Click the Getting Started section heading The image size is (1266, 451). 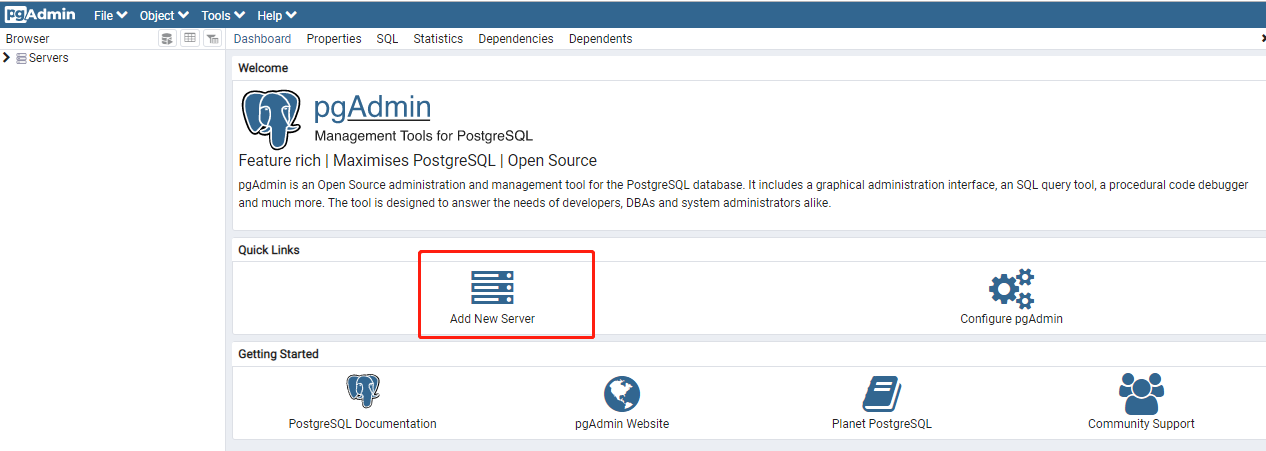278,354
